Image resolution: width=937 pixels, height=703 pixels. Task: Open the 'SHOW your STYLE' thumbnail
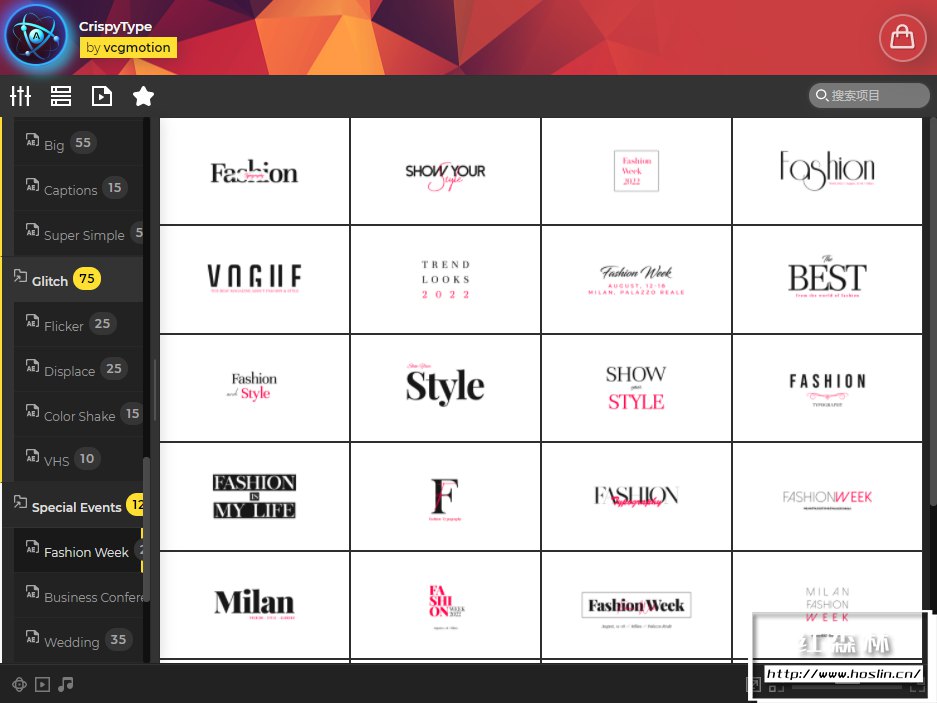coord(636,388)
